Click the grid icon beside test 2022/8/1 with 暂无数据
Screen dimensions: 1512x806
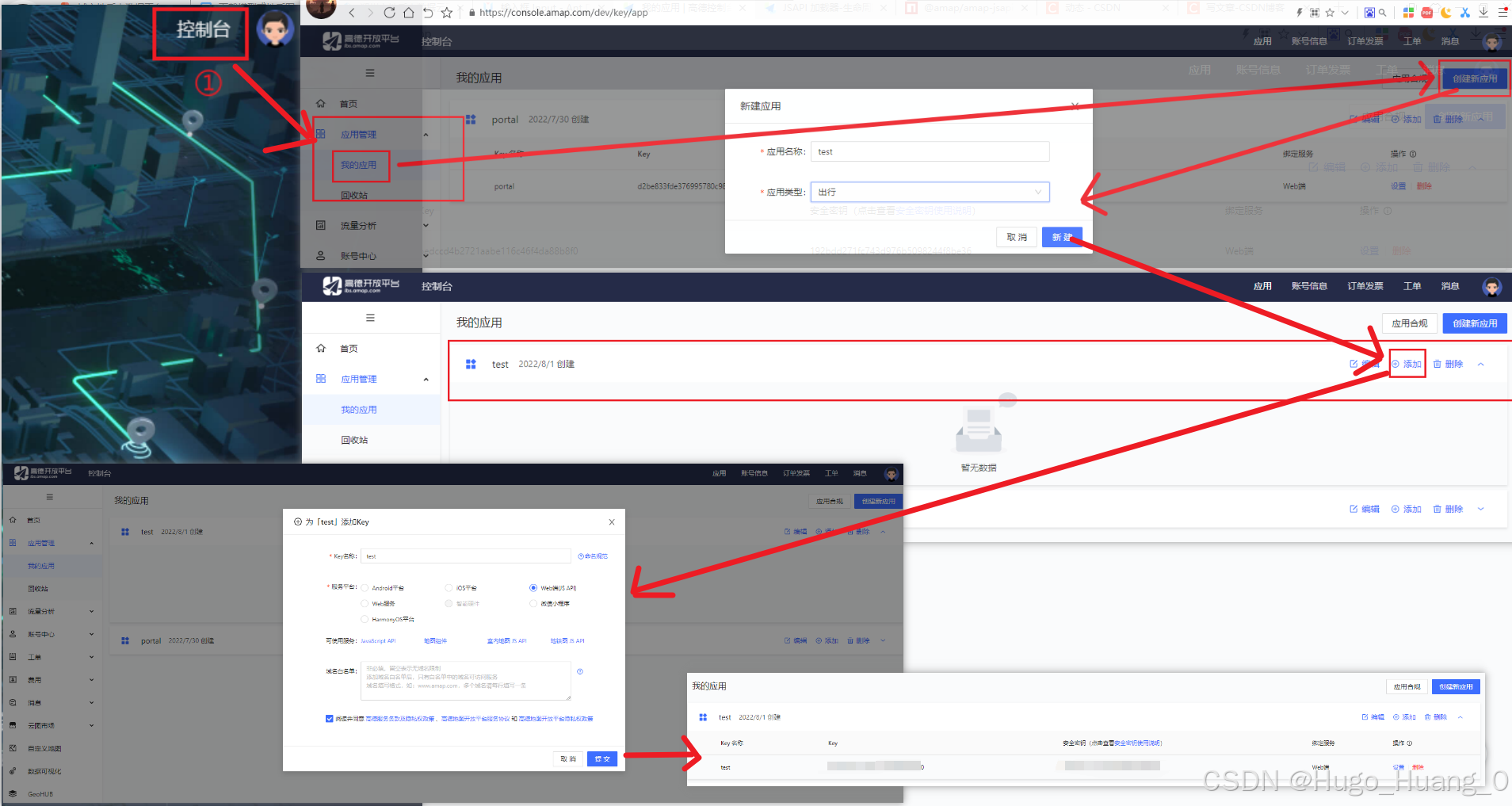471,364
